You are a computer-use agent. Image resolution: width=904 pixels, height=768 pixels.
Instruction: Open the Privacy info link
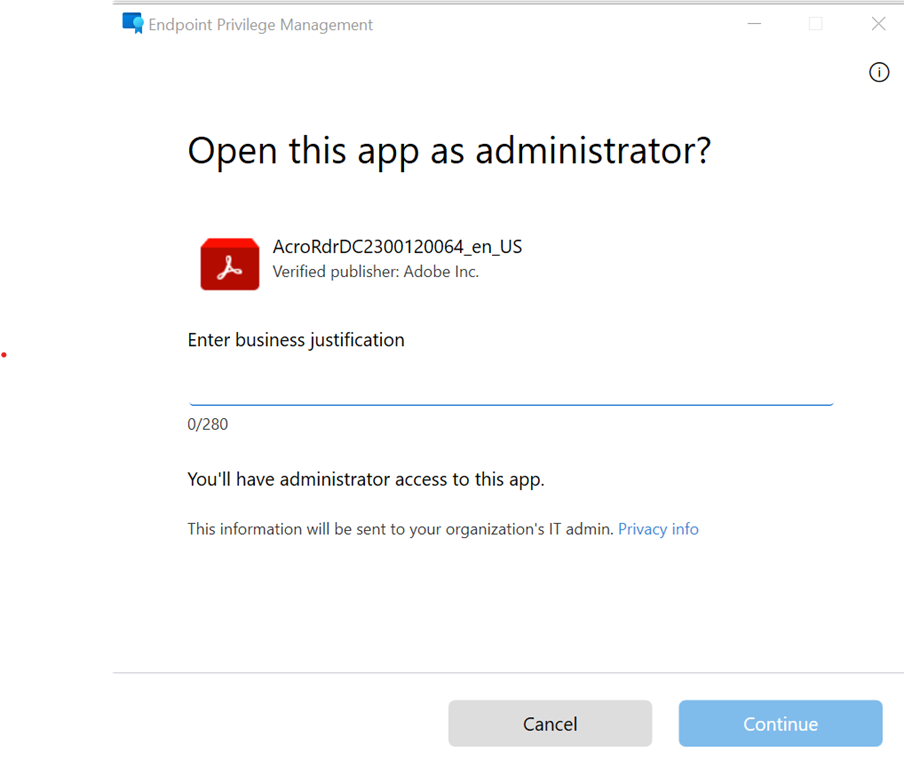[658, 529]
